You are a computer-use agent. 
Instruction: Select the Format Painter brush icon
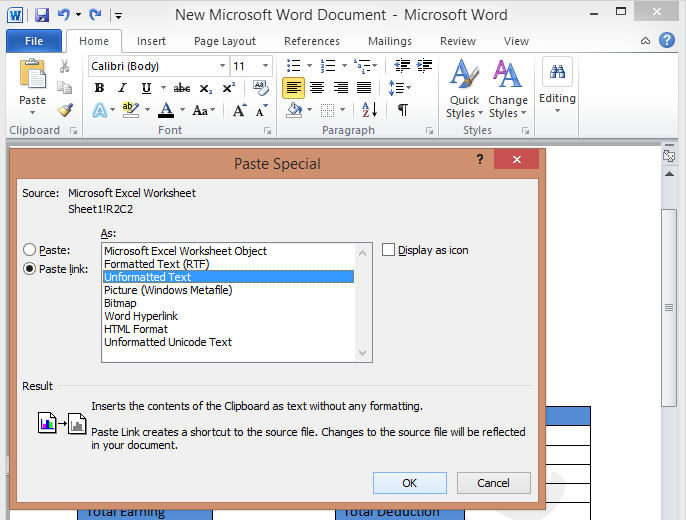tap(65, 110)
